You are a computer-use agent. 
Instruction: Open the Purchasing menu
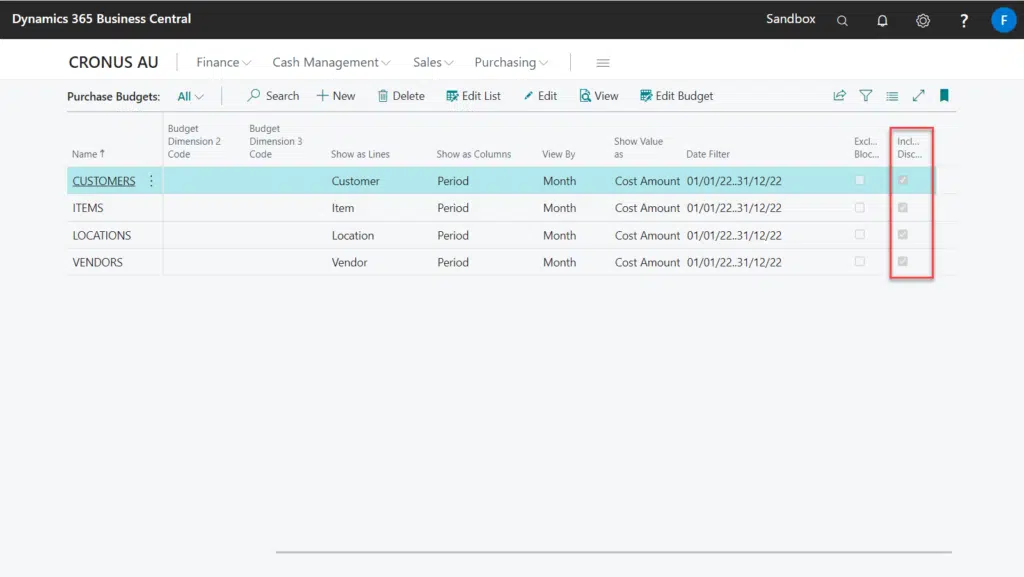511,62
